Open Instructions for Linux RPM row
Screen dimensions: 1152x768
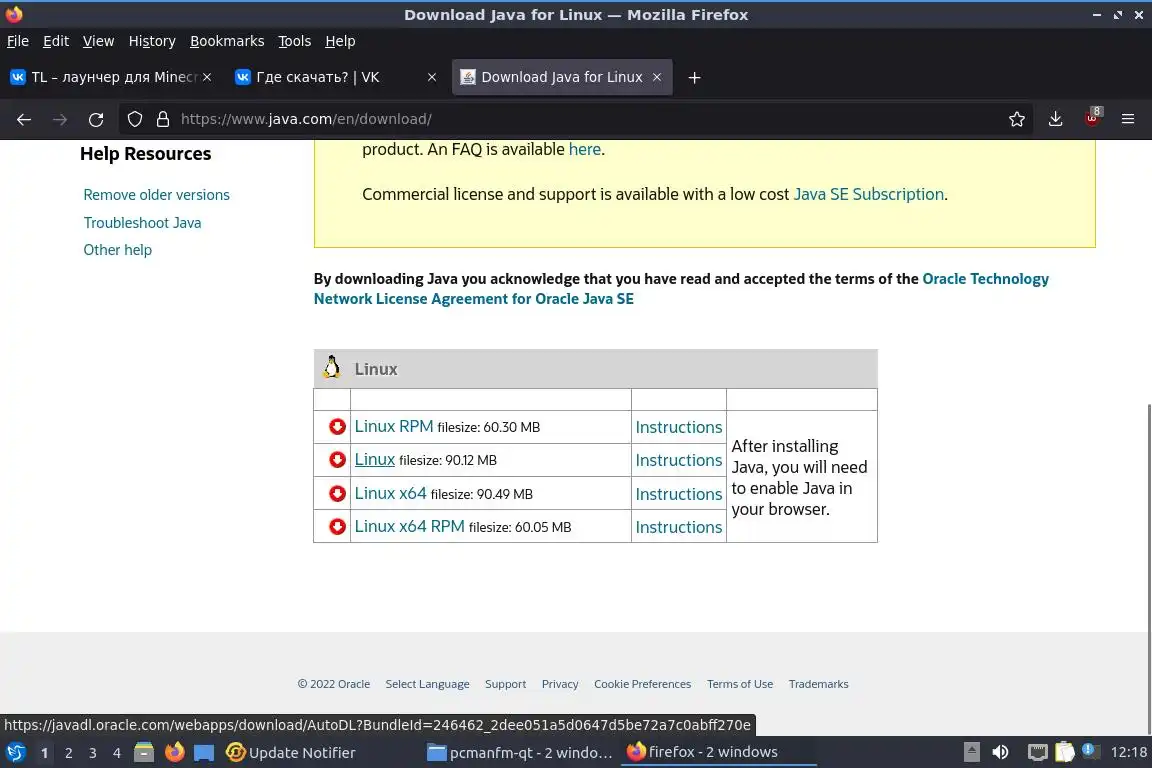[679, 427]
